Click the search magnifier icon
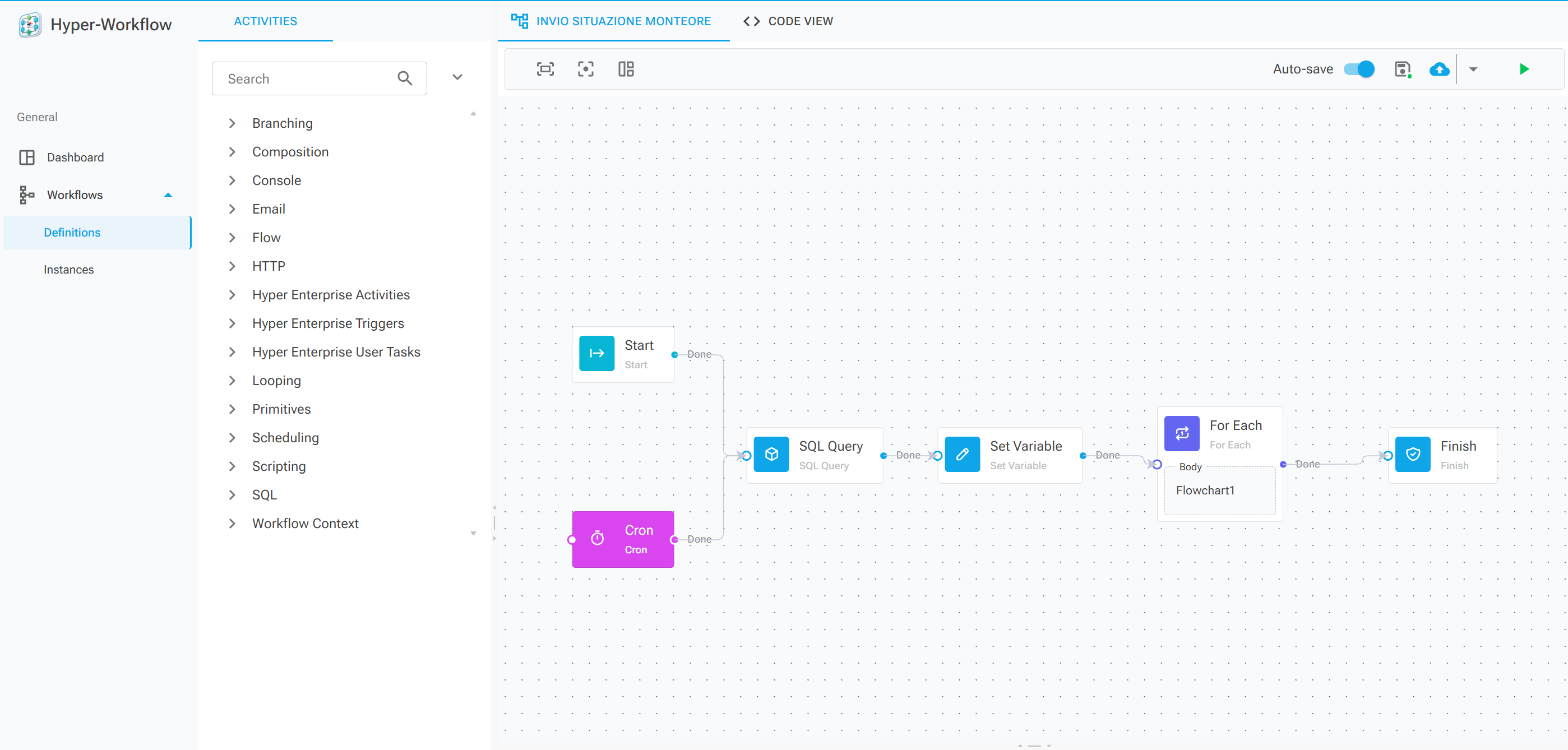 click(x=405, y=78)
